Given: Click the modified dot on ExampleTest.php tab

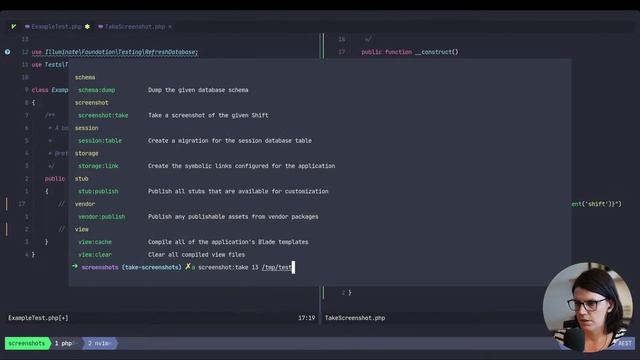Looking at the screenshot, I should [x=87, y=27].
